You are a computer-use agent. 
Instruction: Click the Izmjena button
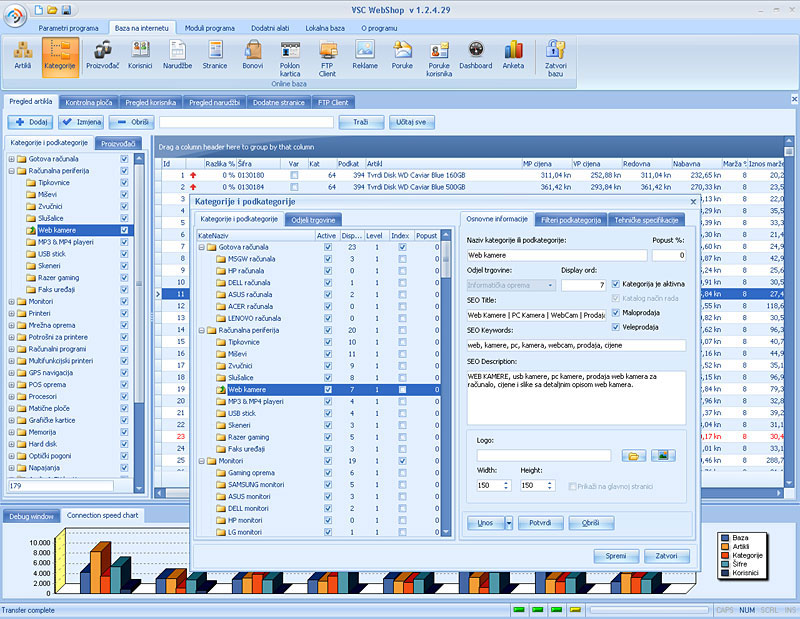coord(81,122)
